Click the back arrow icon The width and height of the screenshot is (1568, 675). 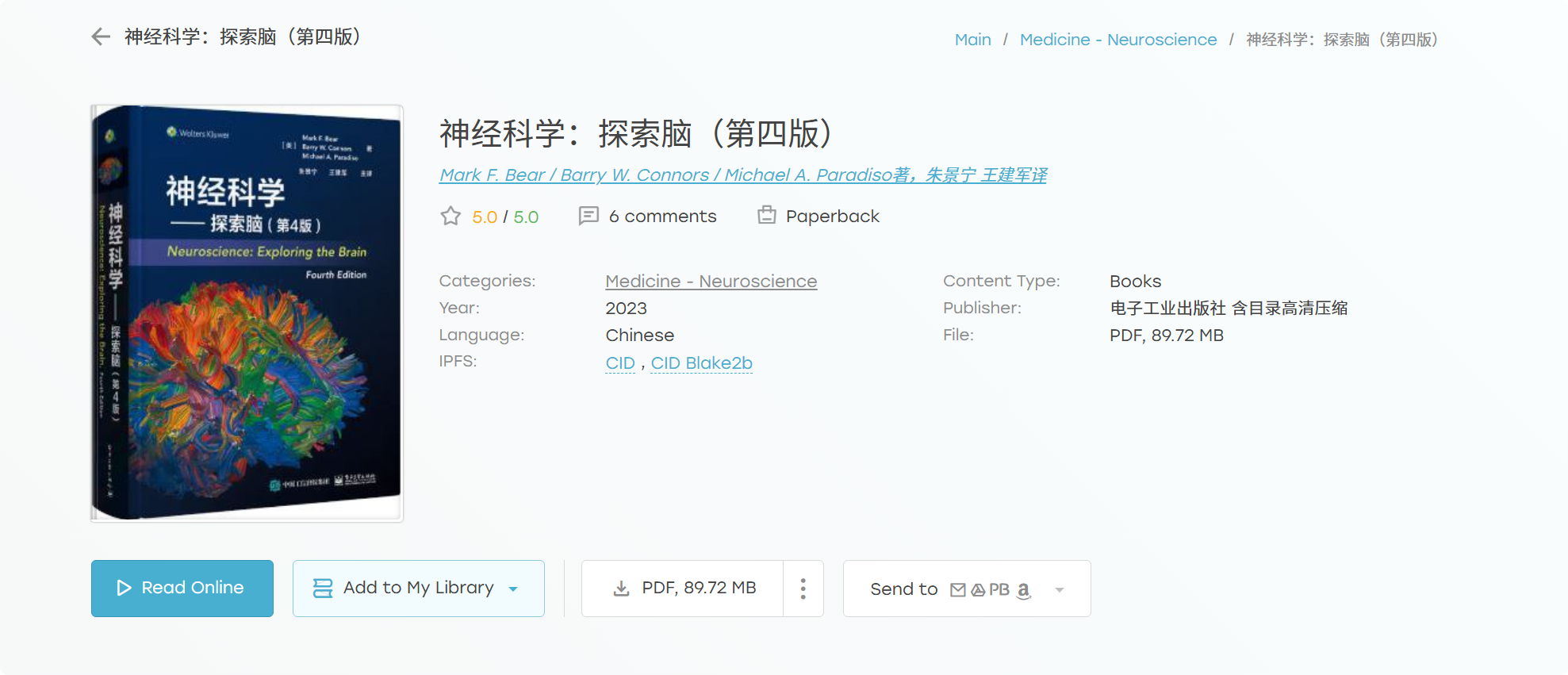[x=101, y=36]
